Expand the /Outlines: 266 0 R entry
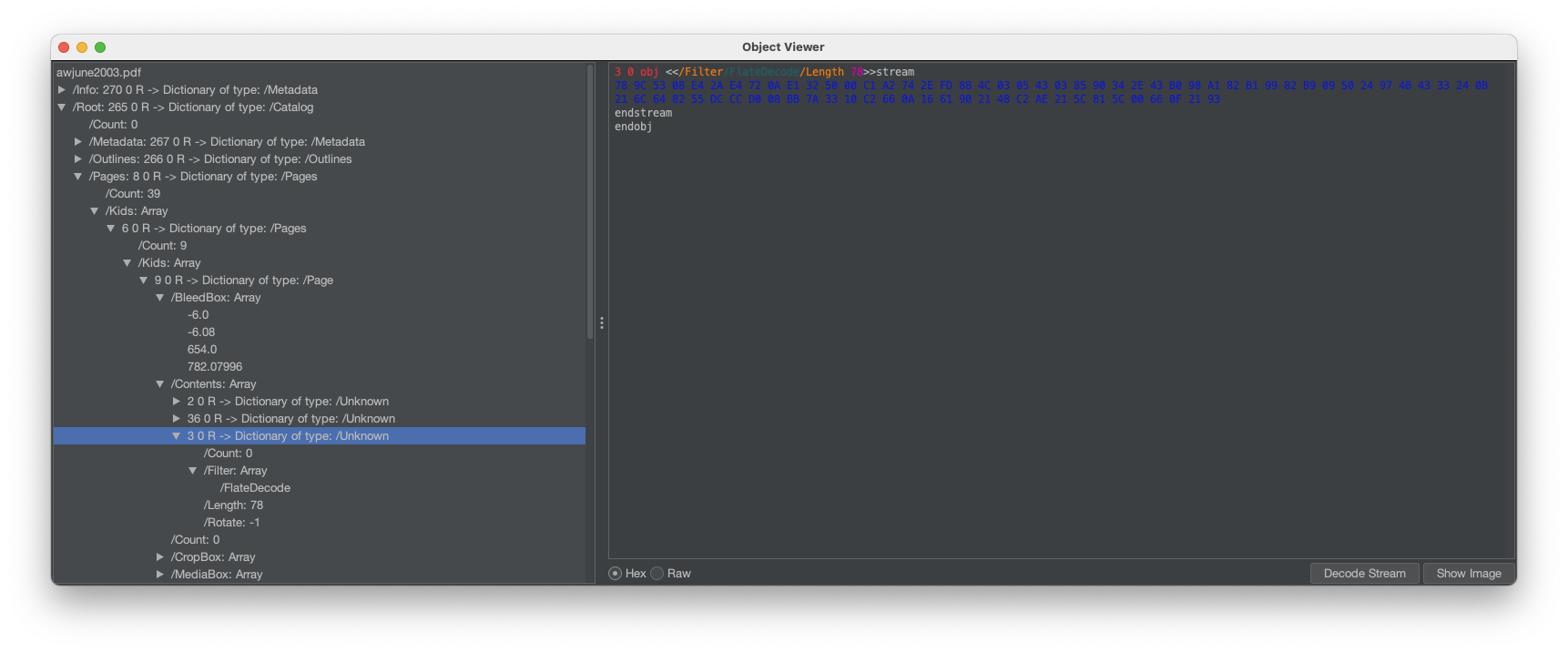 pyautogui.click(x=78, y=159)
